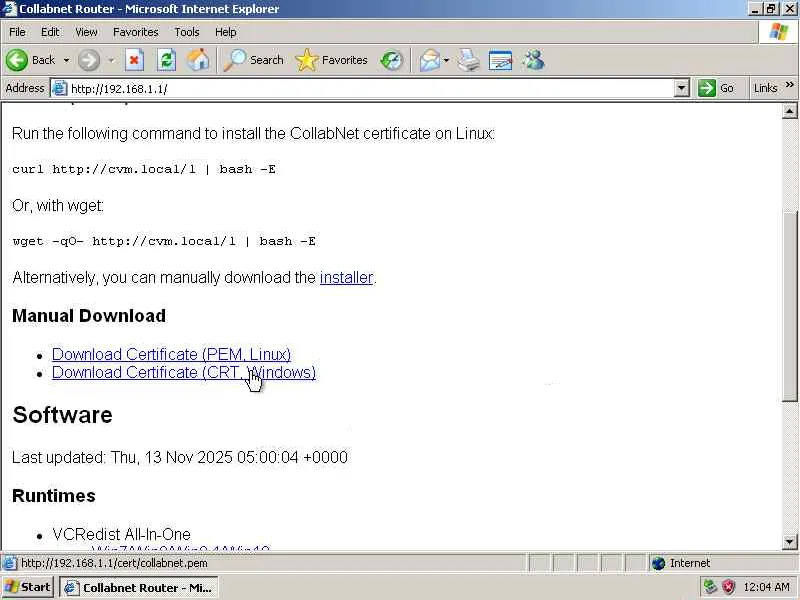Image resolution: width=800 pixels, height=600 pixels.
Task: Click the Runtimes heading
Action: [x=54, y=496]
